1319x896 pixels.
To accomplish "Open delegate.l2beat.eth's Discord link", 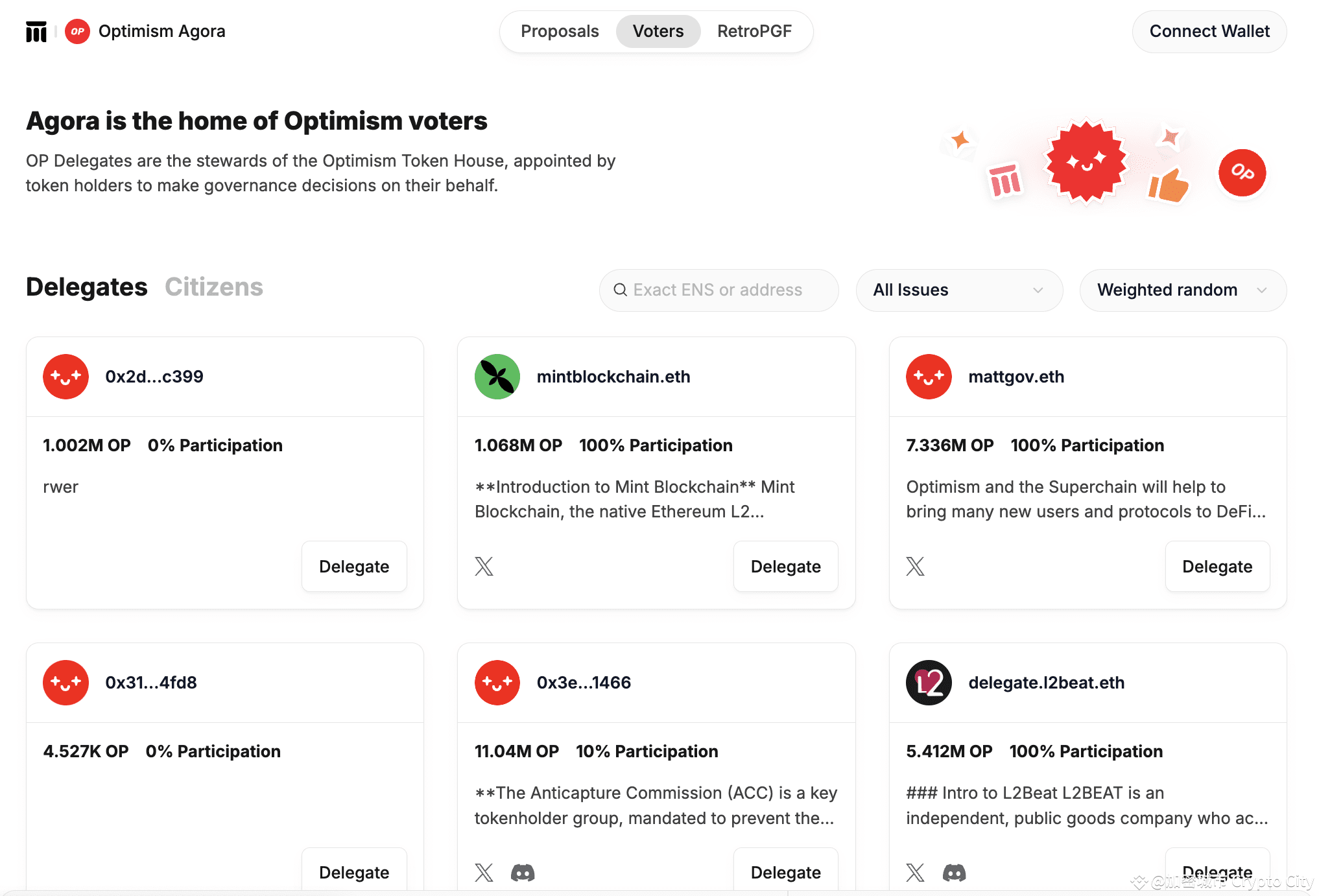I will tap(954, 873).
